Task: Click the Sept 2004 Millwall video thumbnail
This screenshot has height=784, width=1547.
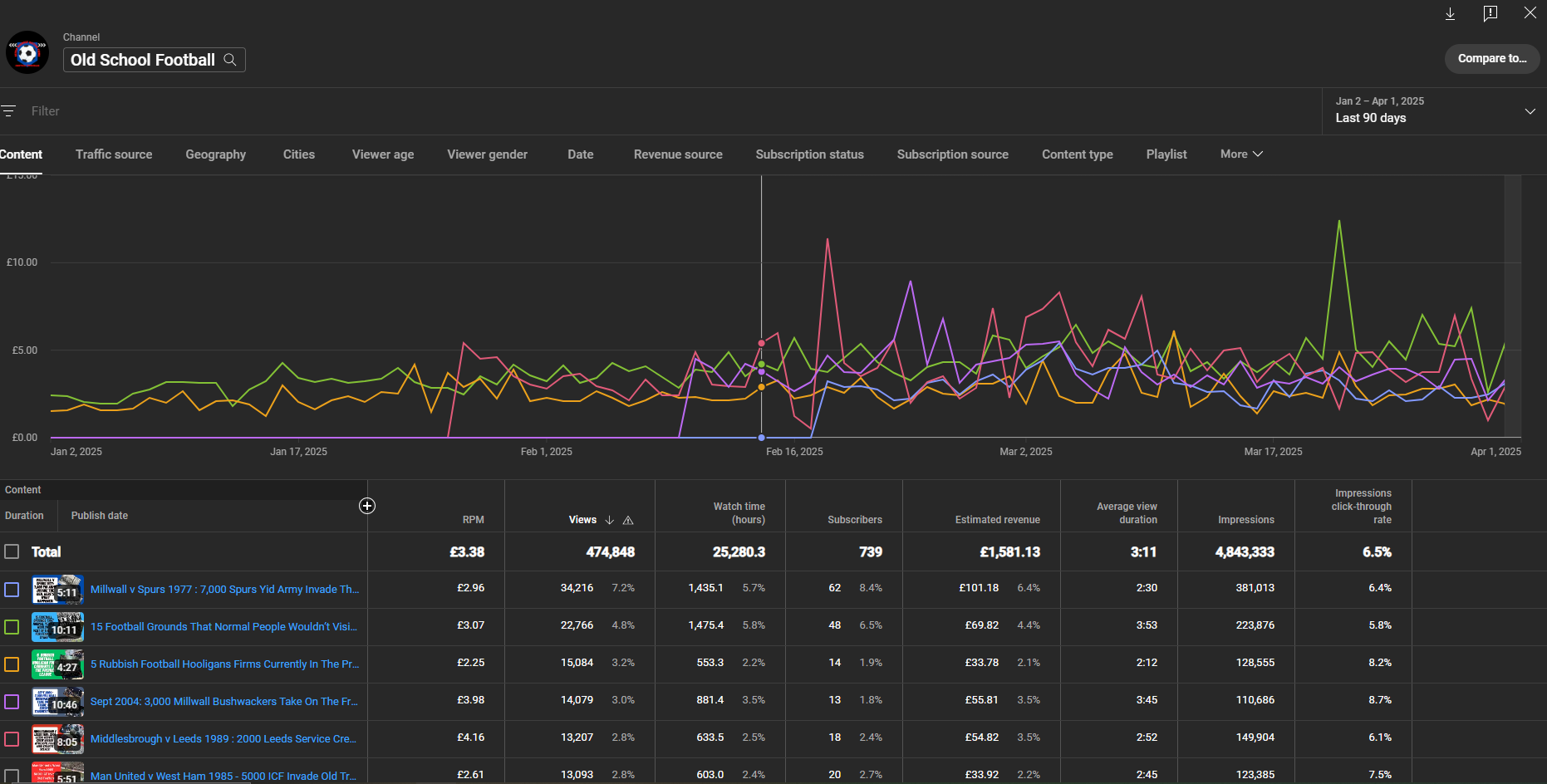Action: [57, 702]
